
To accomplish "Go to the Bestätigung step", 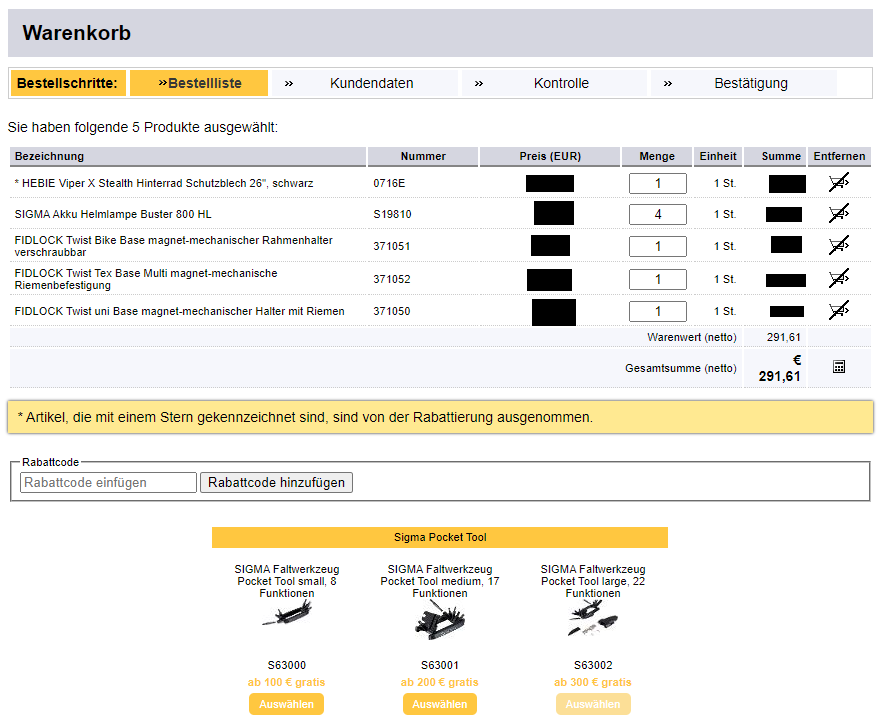I will point(744,83).
